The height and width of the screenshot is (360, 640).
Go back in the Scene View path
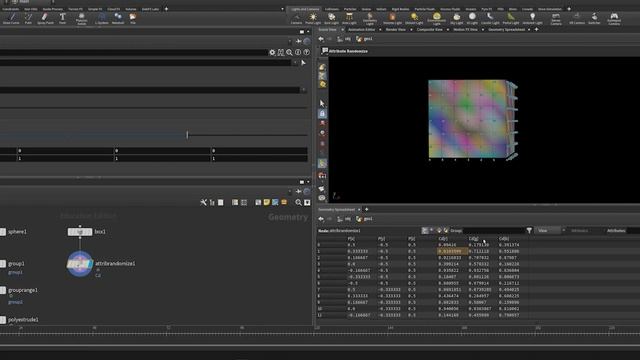pos(321,39)
